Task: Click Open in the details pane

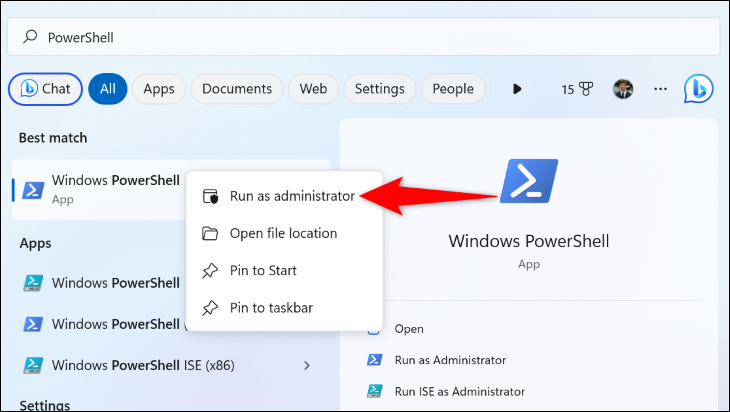Action: point(409,329)
